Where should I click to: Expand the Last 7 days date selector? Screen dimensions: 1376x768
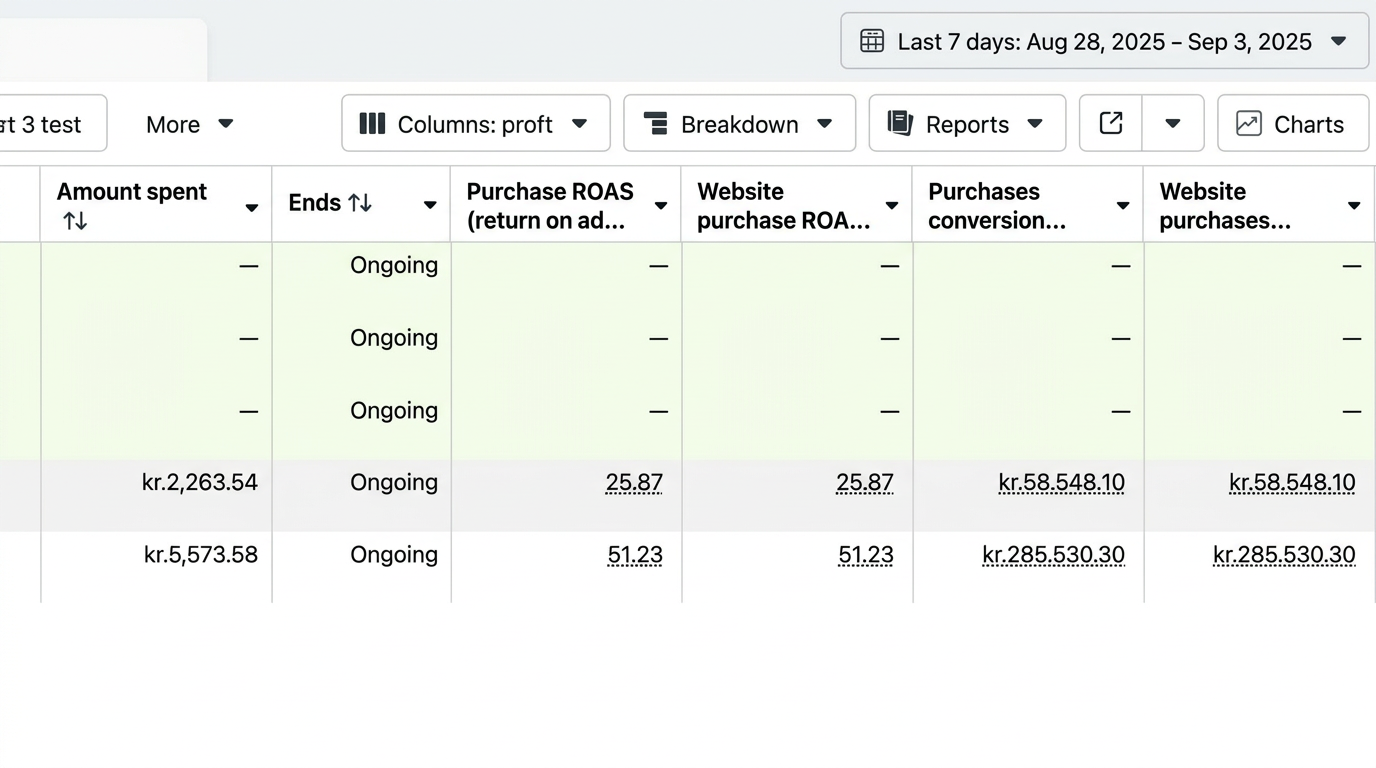pos(1105,41)
